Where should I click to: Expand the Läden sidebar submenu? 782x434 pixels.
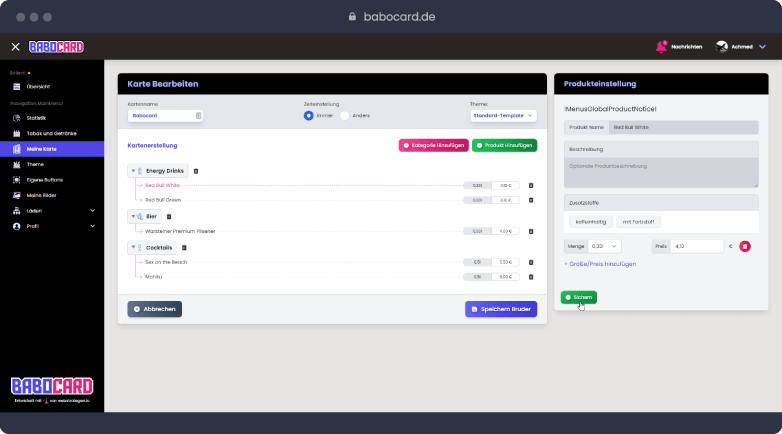point(92,211)
